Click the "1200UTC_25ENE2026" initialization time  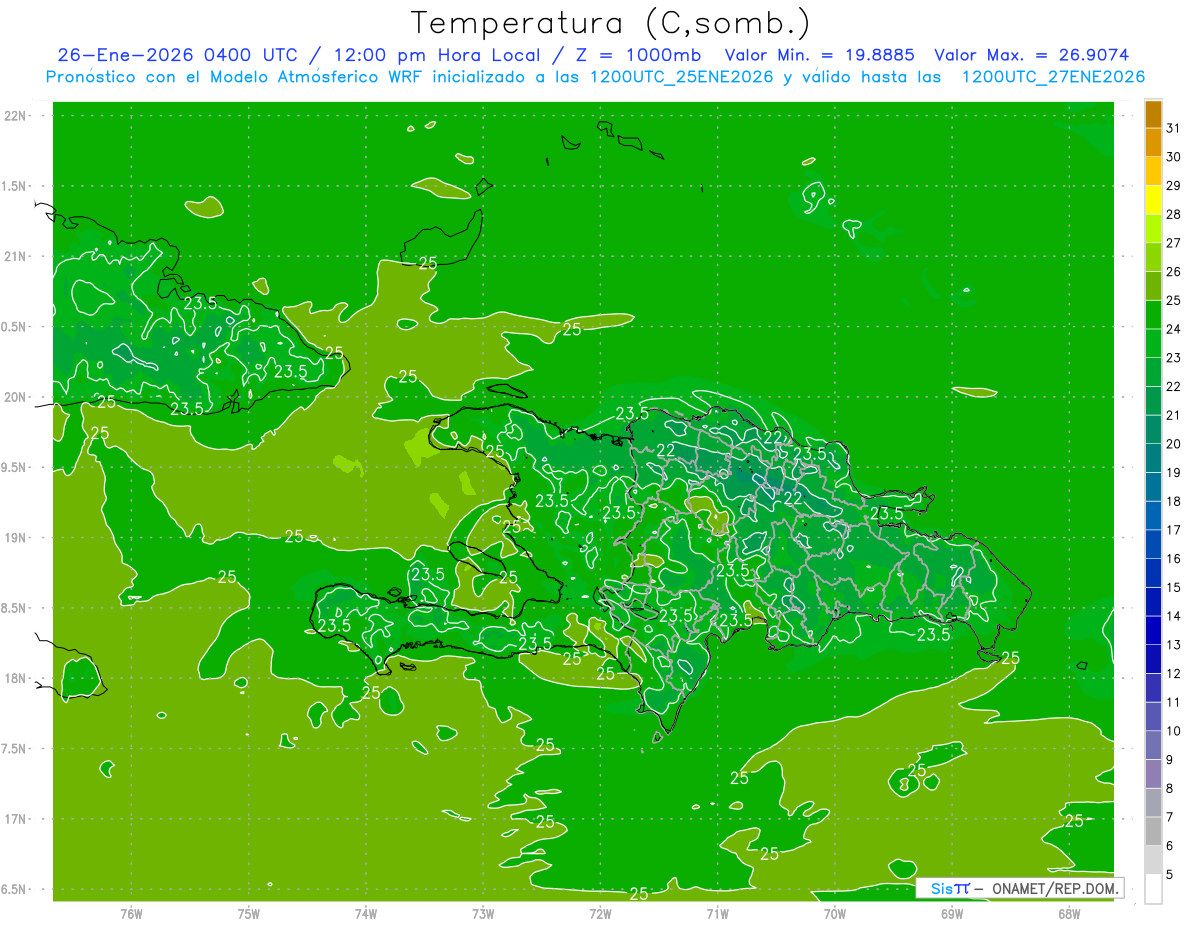681,77
